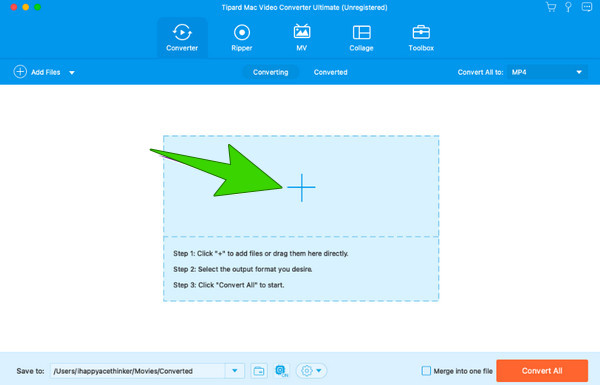Image resolution: width=600 pixels, height=385 pixels.
Task: Click the register key icon
Action: click(568, 7)
